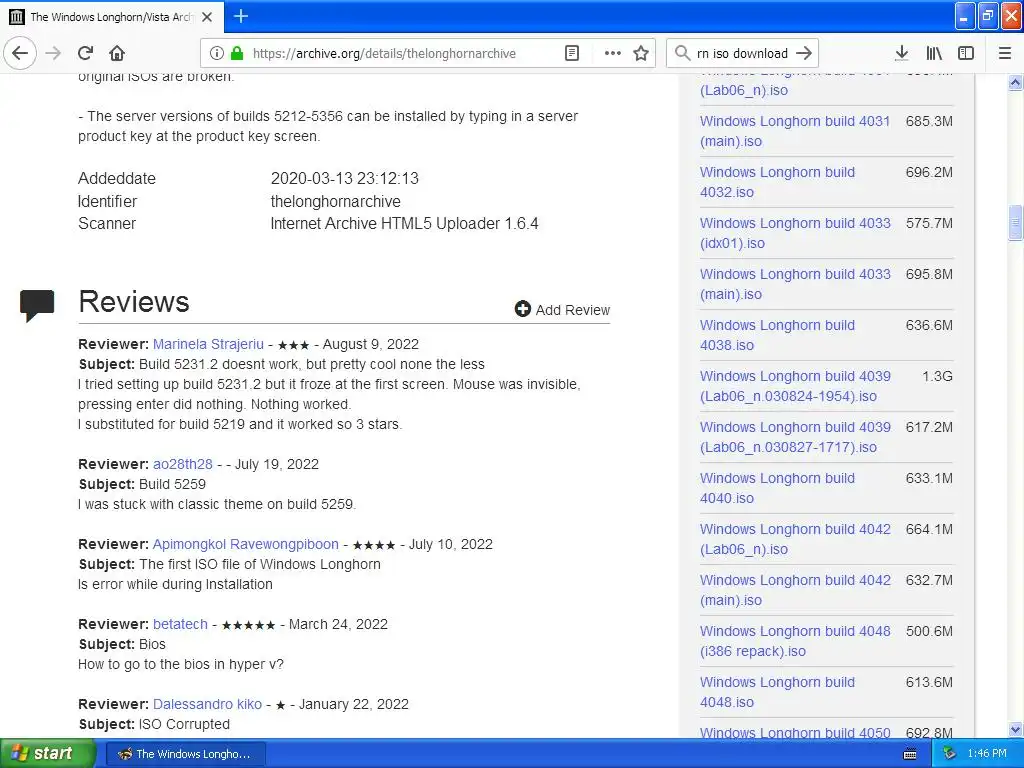Click the system tray notification icon

949,753
